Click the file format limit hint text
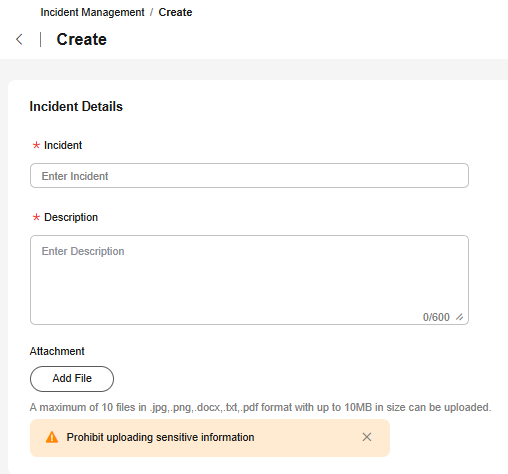This screenshot has width=508, height=474. tap(260, 407)
